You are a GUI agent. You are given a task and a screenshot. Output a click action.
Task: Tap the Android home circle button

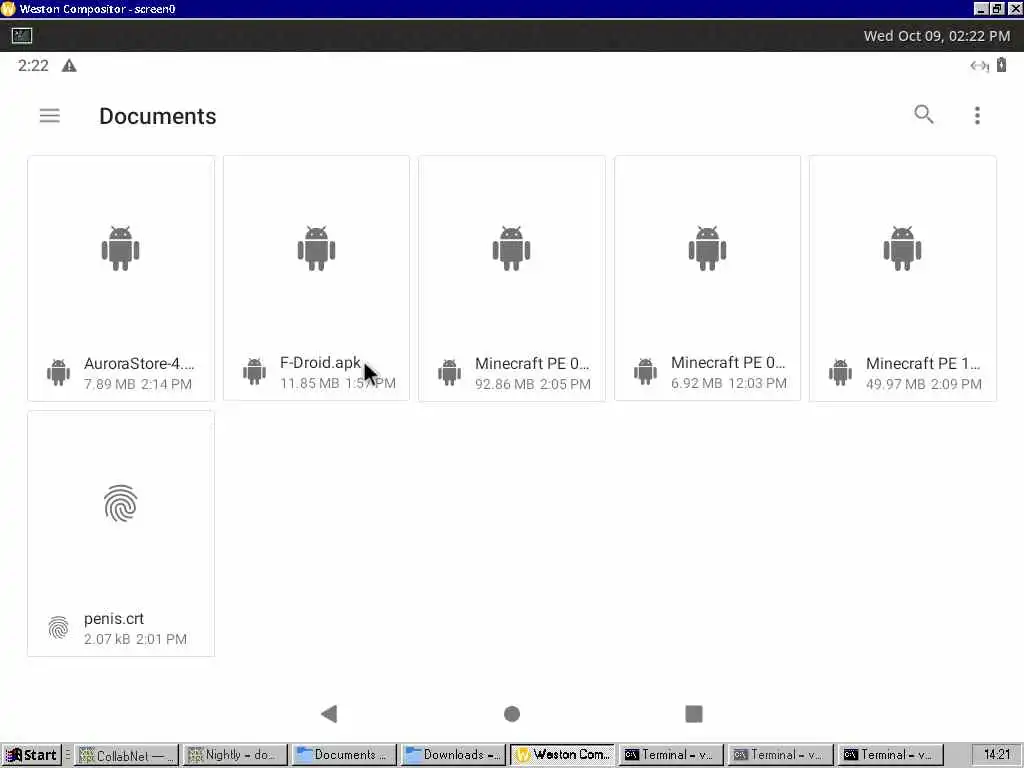tap(512, 714)
